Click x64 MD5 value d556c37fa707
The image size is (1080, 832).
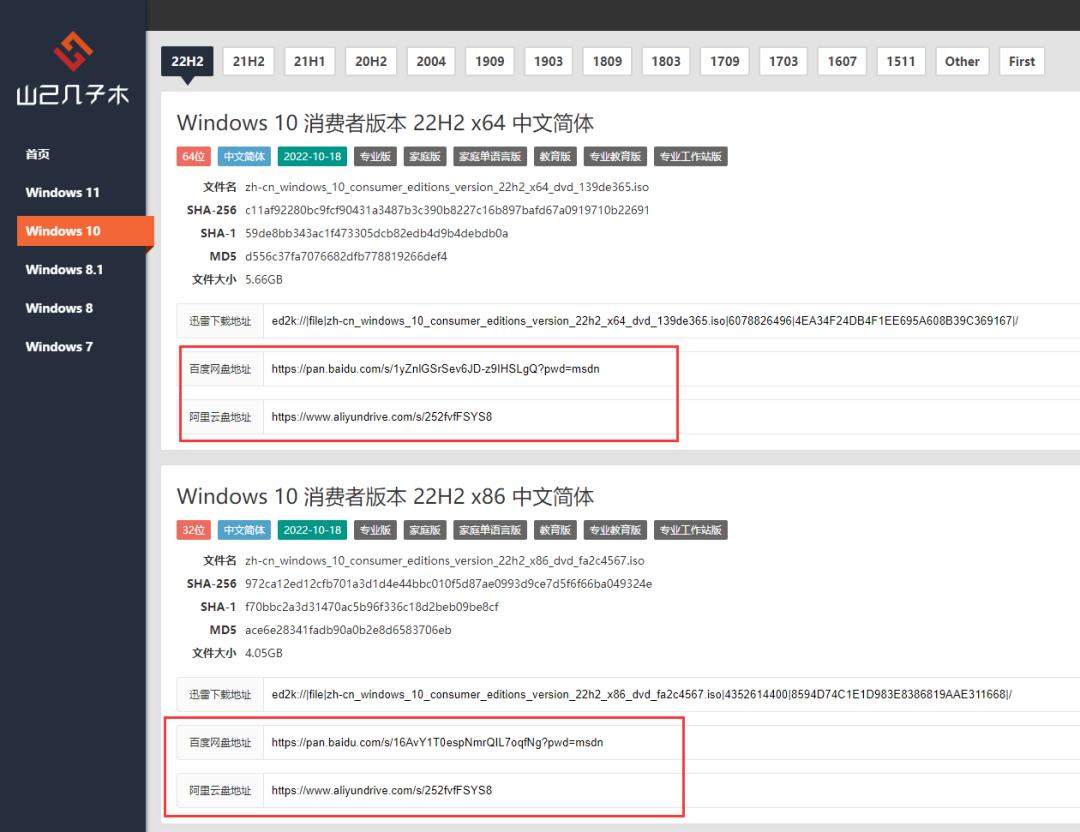346,257
